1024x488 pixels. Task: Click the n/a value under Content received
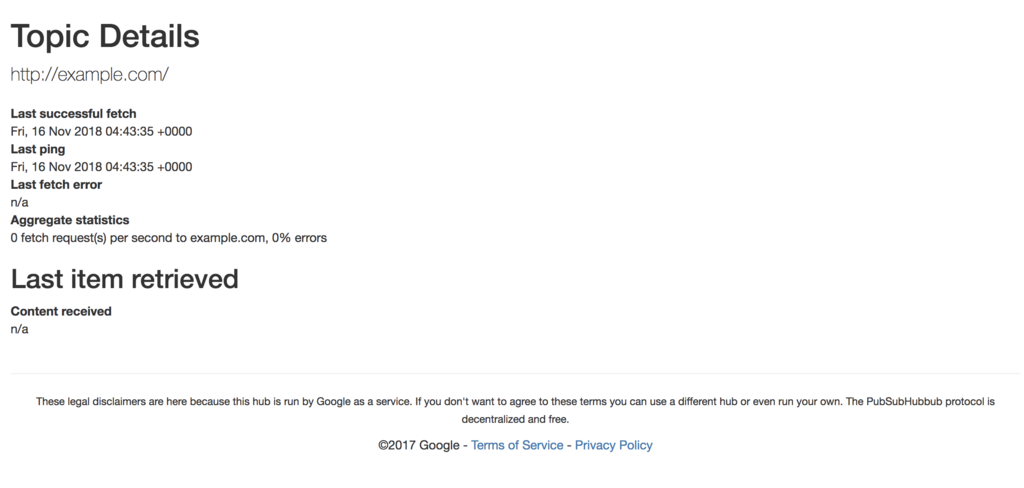point(20,329)
